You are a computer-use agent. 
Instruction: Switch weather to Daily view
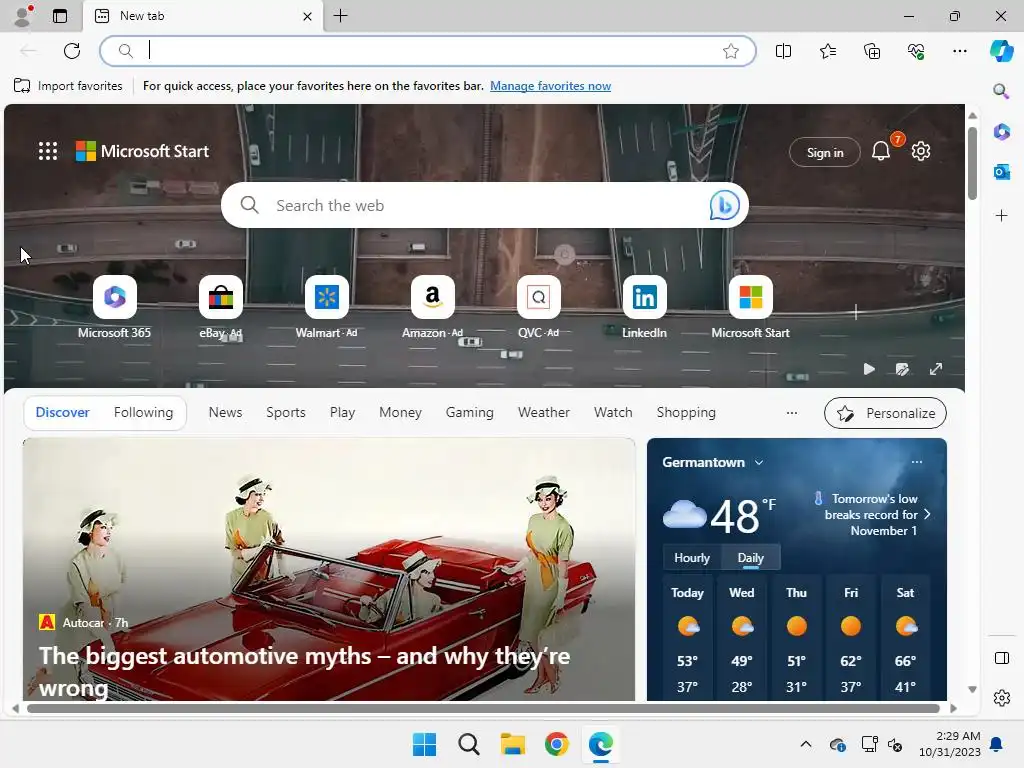(750, 558)
